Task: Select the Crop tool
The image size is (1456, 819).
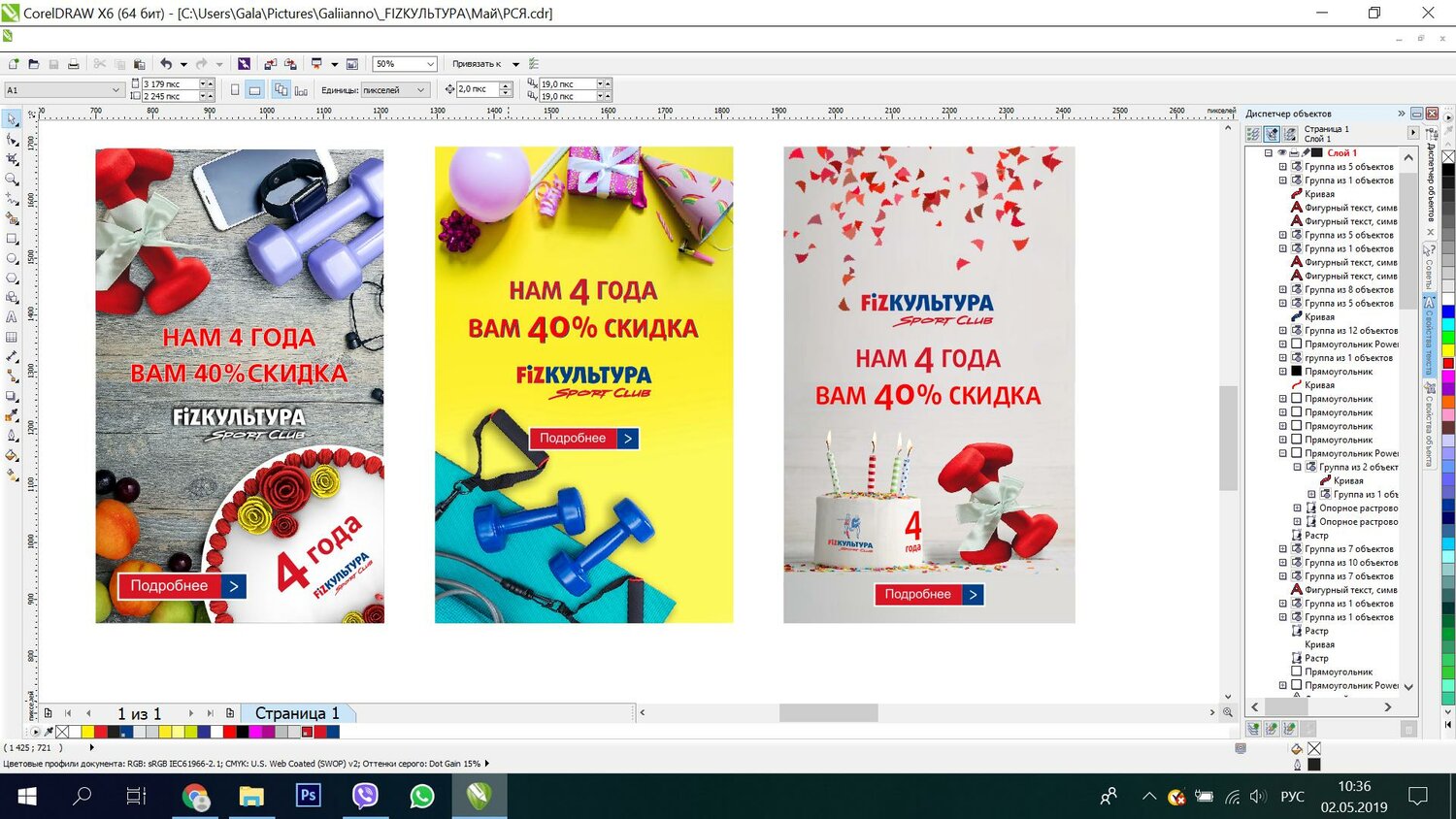Action: click(x=12, y=159)
